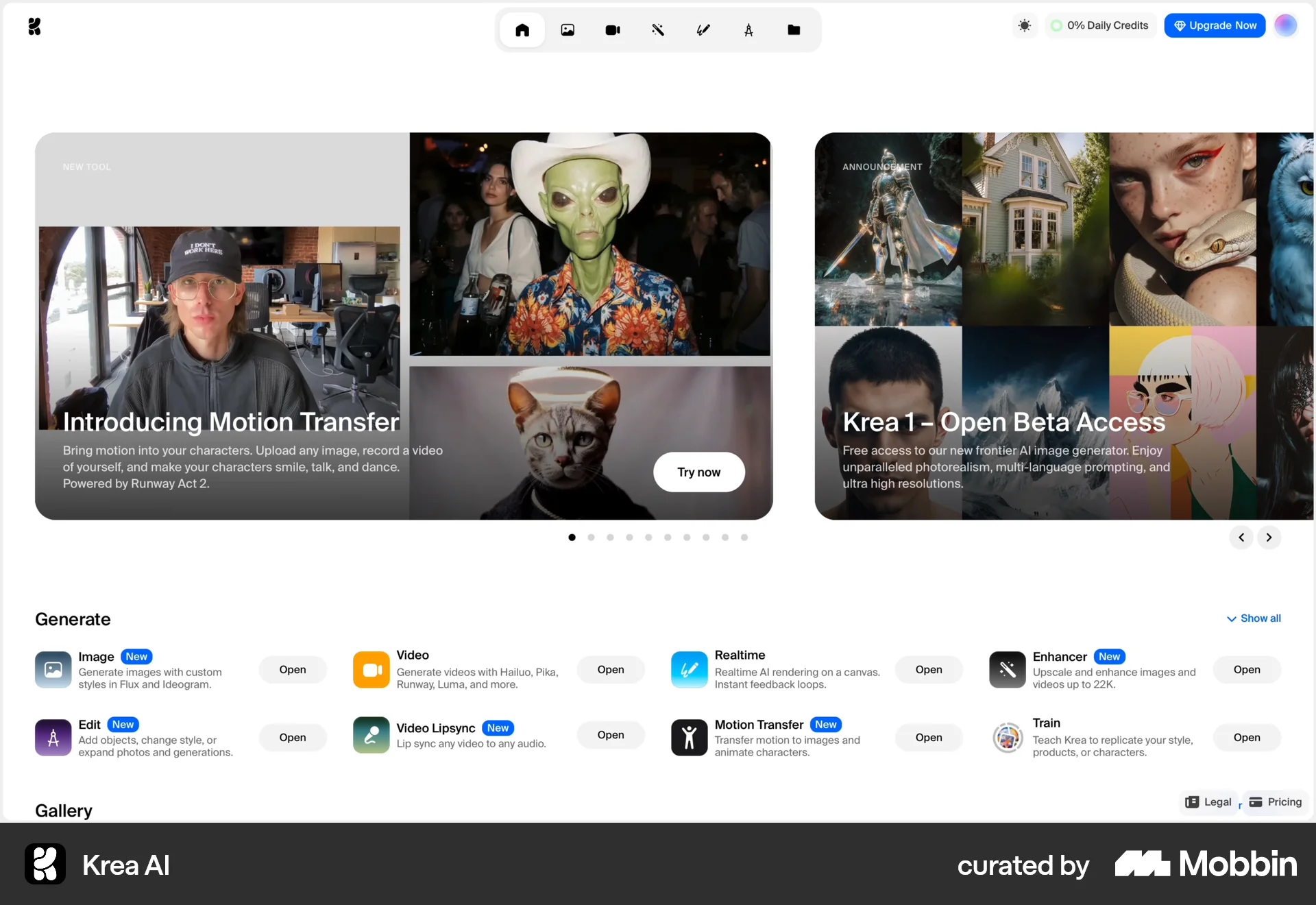
Task: Select the magic wand enhancer icon
Action: (658, 29)
